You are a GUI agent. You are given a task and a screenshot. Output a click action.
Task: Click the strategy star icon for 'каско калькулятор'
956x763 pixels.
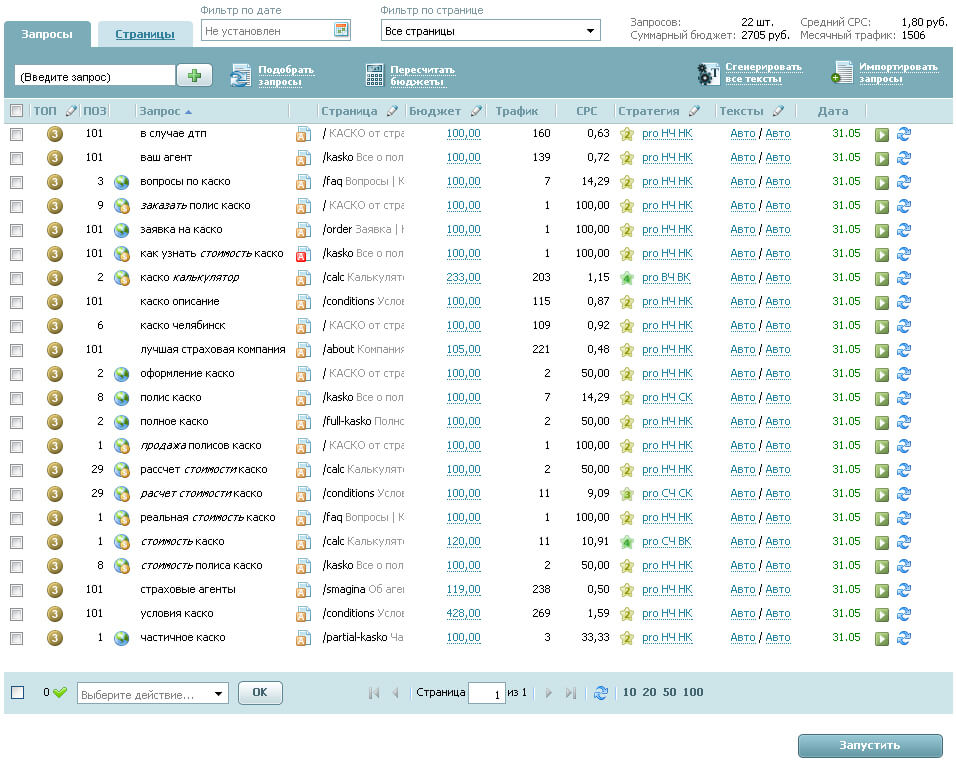627,278
